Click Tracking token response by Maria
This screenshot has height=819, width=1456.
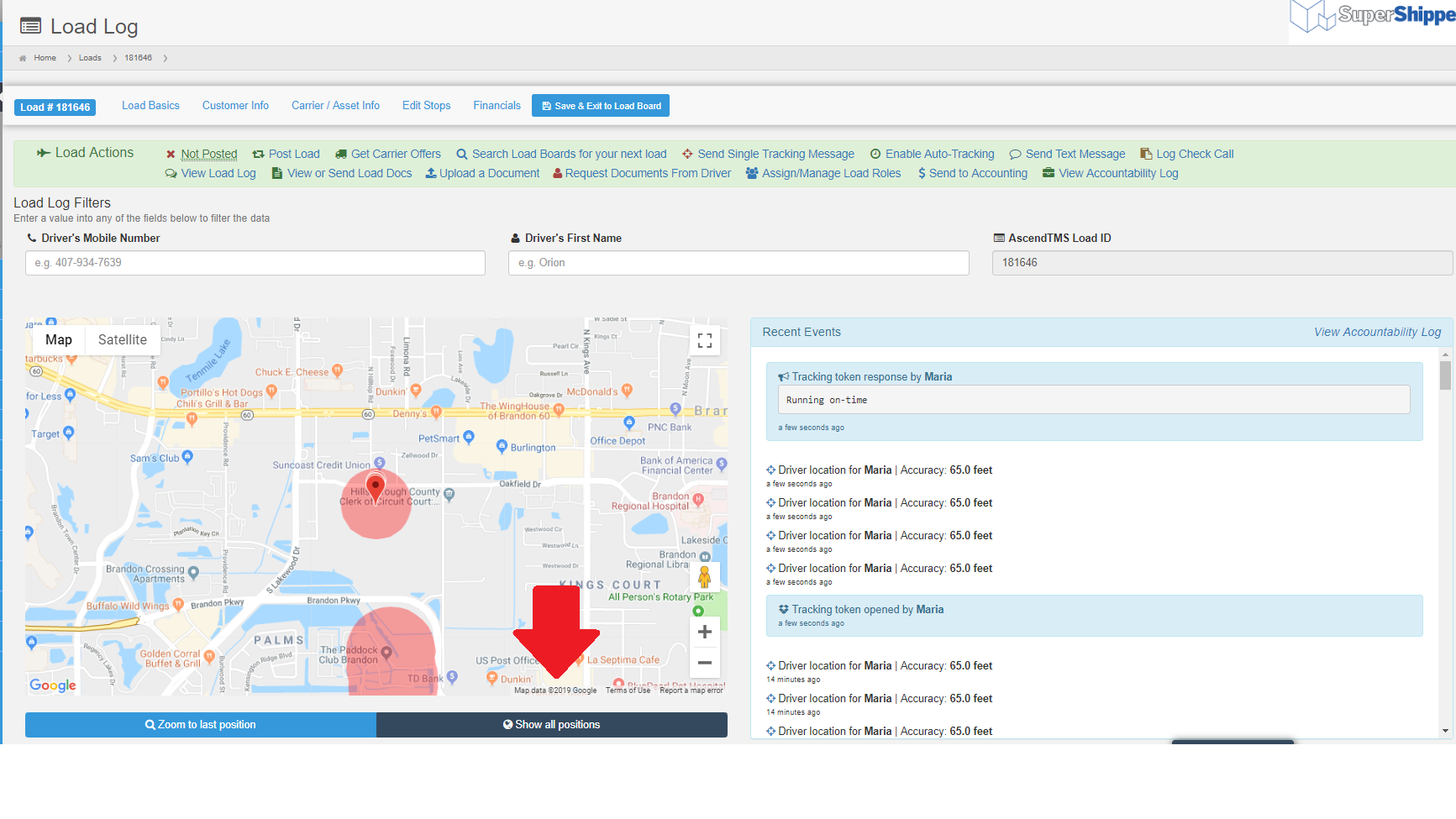point(872,377)
